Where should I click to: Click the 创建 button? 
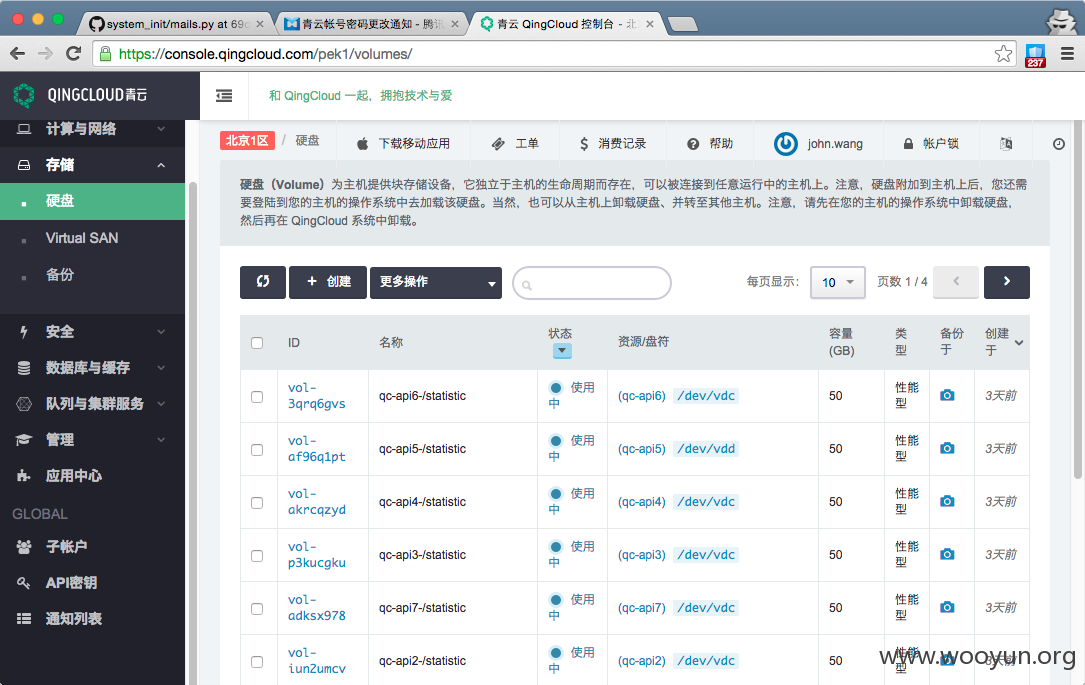click(x=328, y=282)
